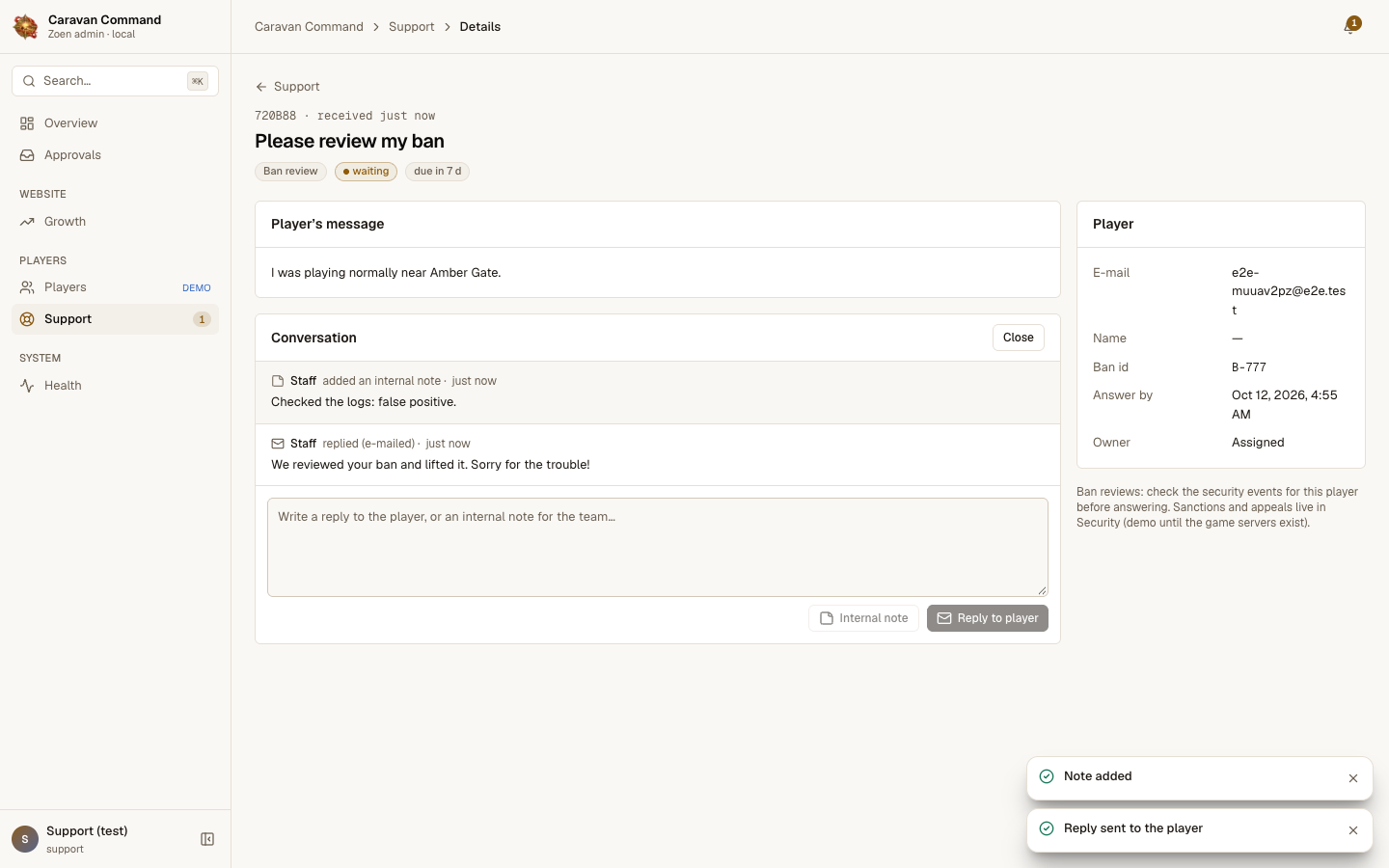The width and height of the screenshot is (1389, 868).
Task: Click the Health pulse icon
Action: 27,386
